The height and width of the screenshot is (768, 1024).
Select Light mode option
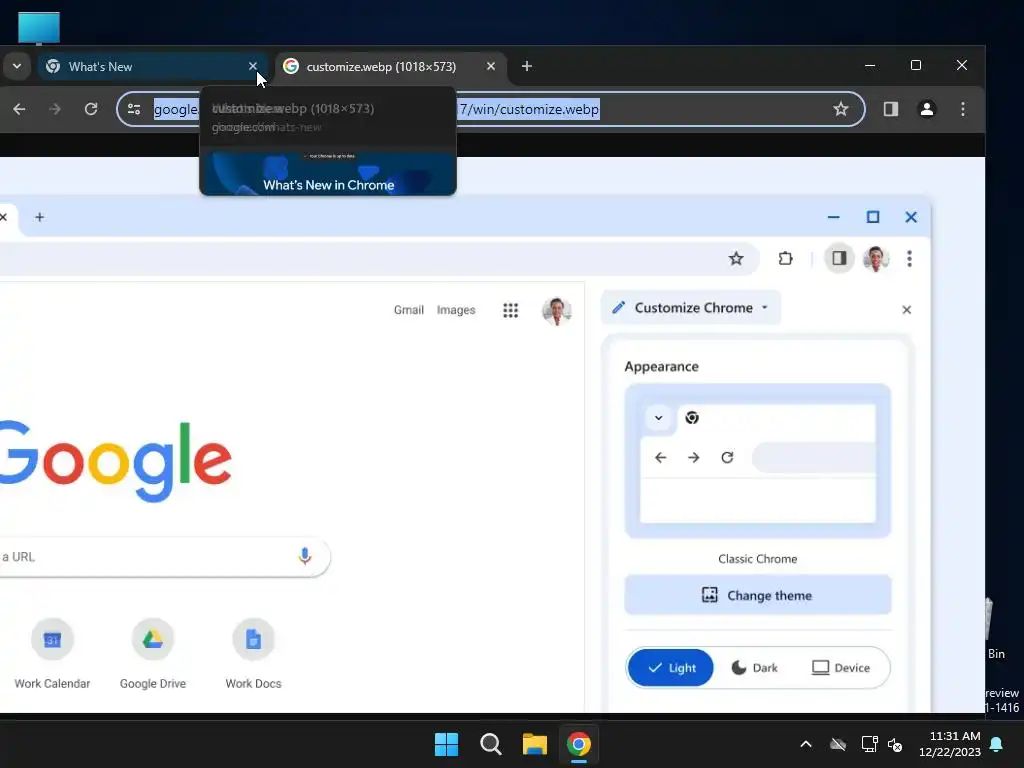[671, 667]
